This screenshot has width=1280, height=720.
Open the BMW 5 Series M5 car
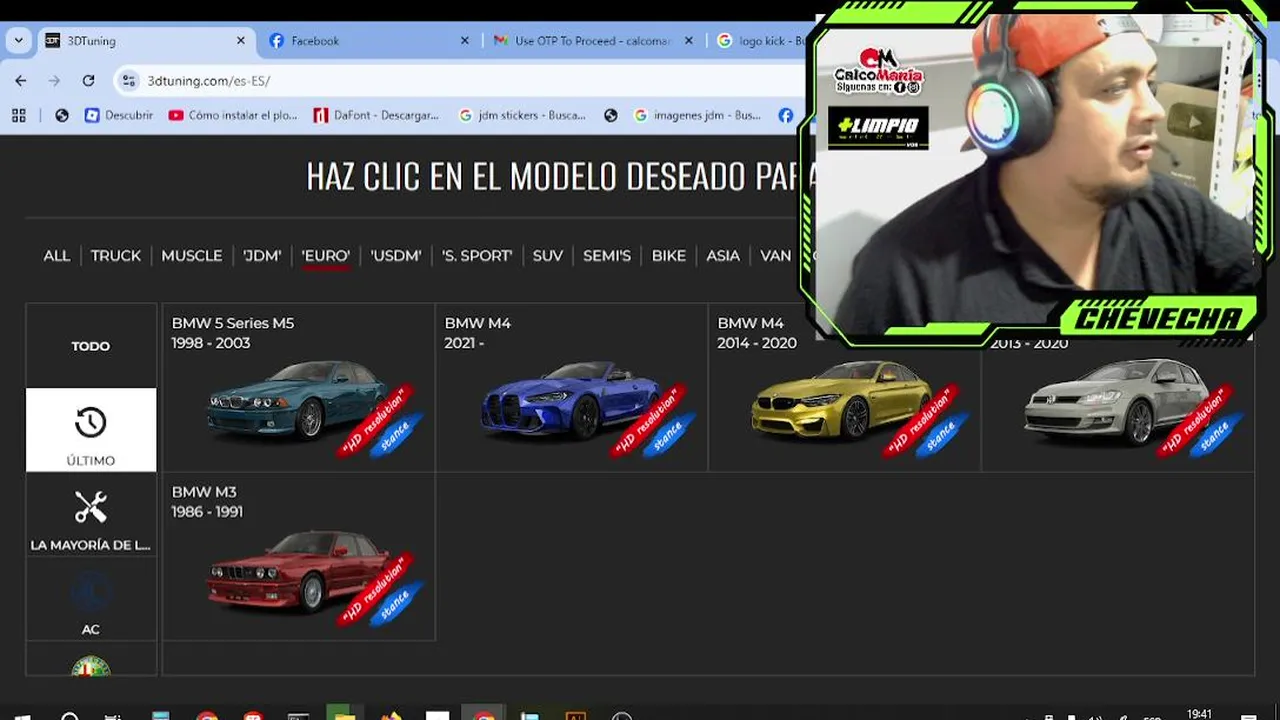pos(298,387)
